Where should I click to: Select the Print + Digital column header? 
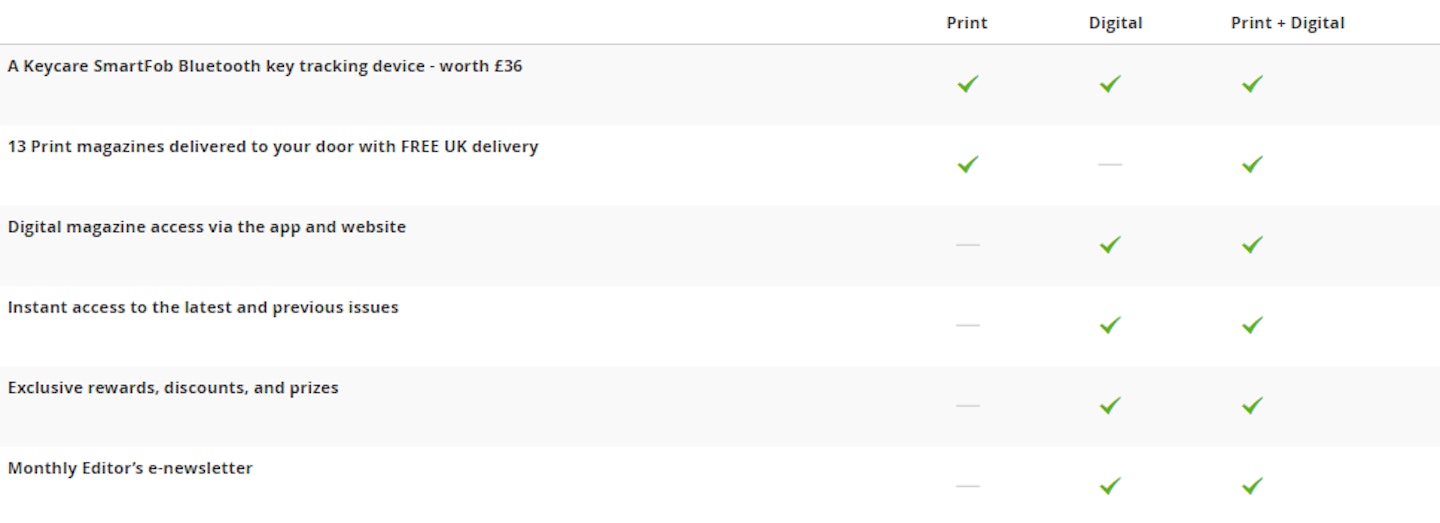(1287, 23)
